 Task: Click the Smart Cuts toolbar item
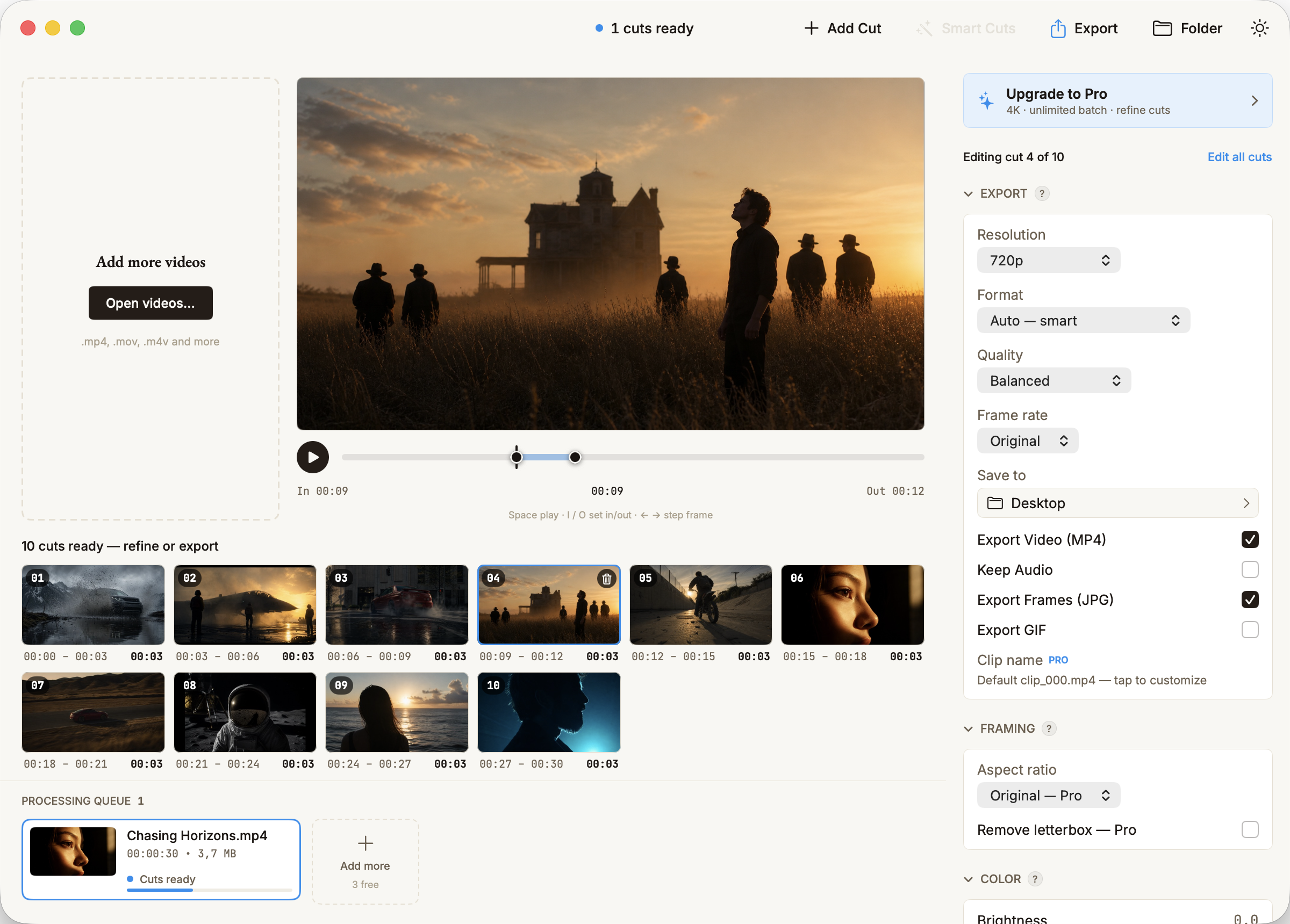point(966,28)
